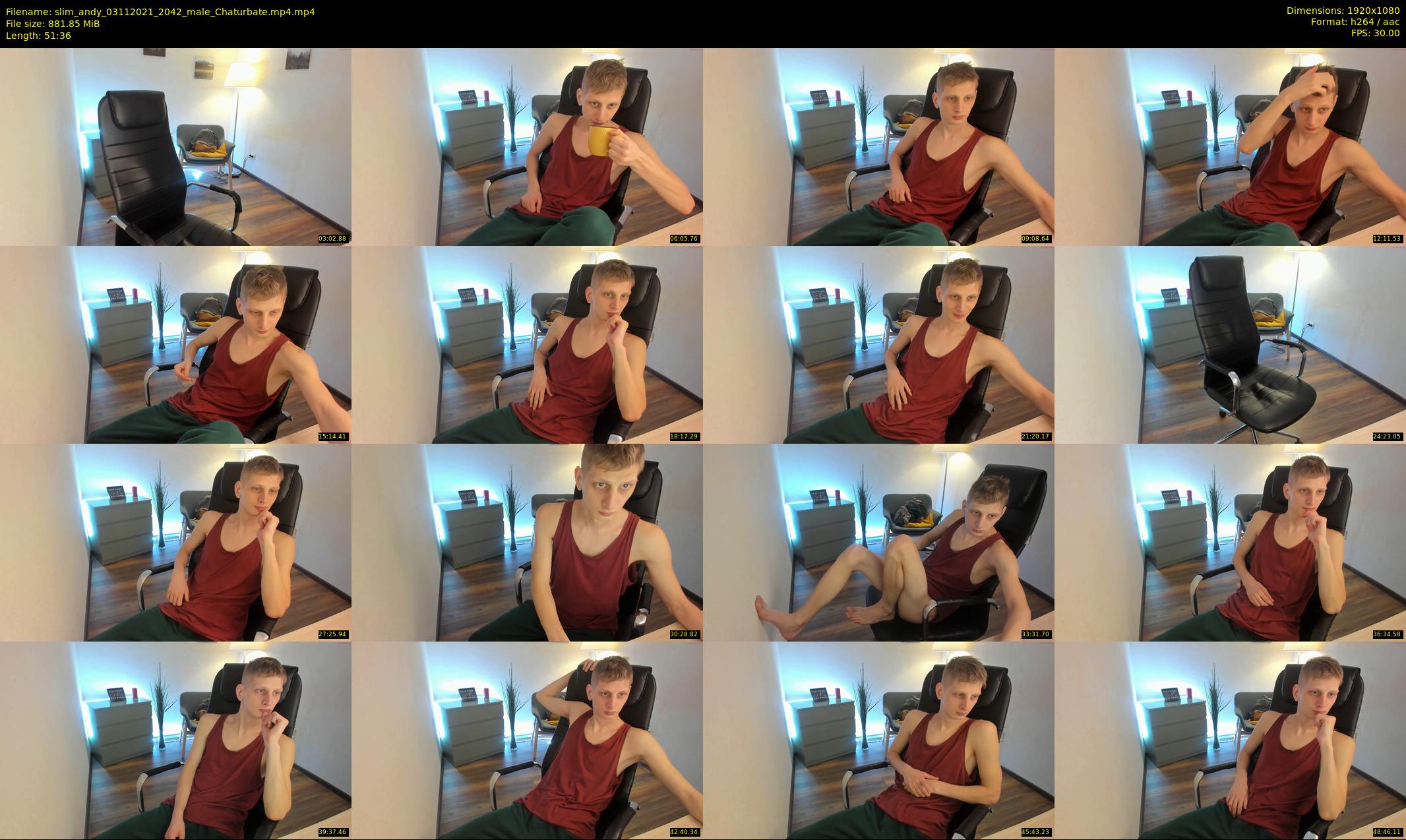The image size is (1406, 840).
Task: Select the filename text line in the header
Action: [x=160, y=12]
